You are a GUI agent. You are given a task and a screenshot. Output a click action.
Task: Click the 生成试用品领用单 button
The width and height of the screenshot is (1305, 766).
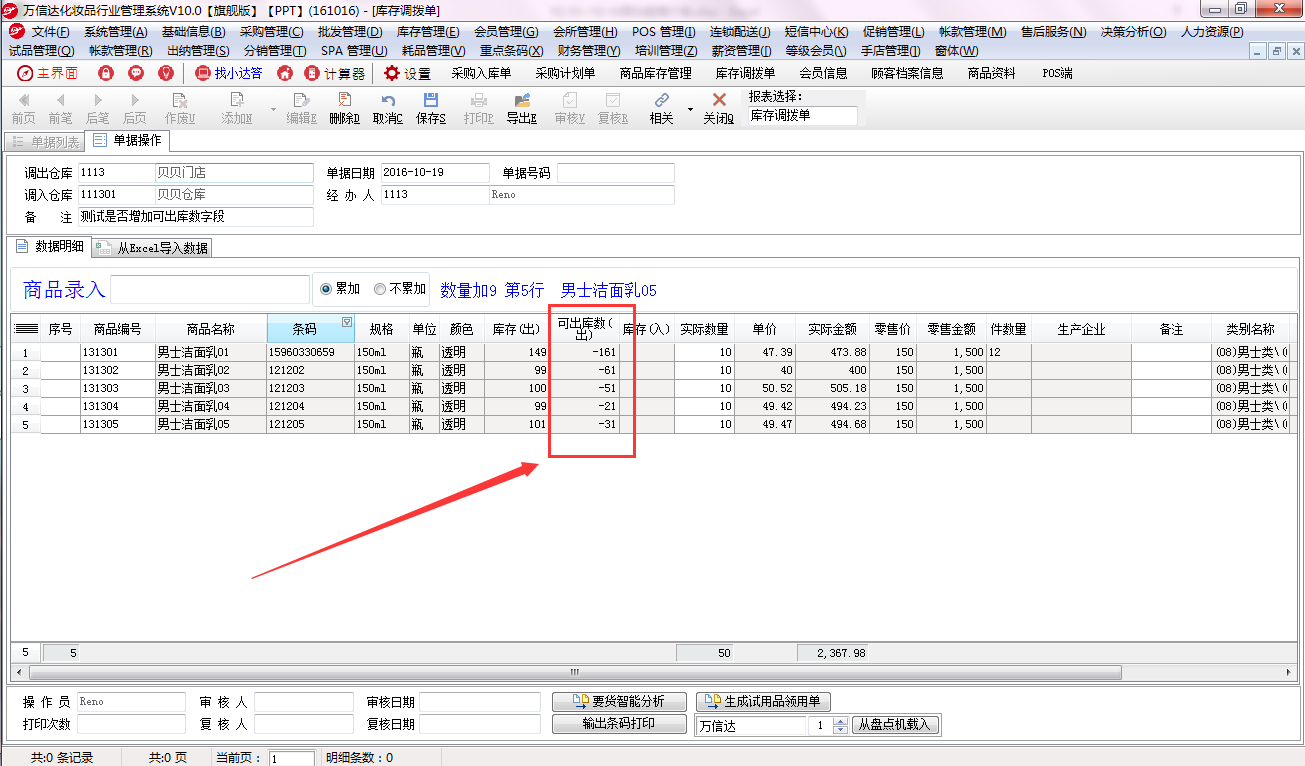pyautogui.click(x=764, y=702)
